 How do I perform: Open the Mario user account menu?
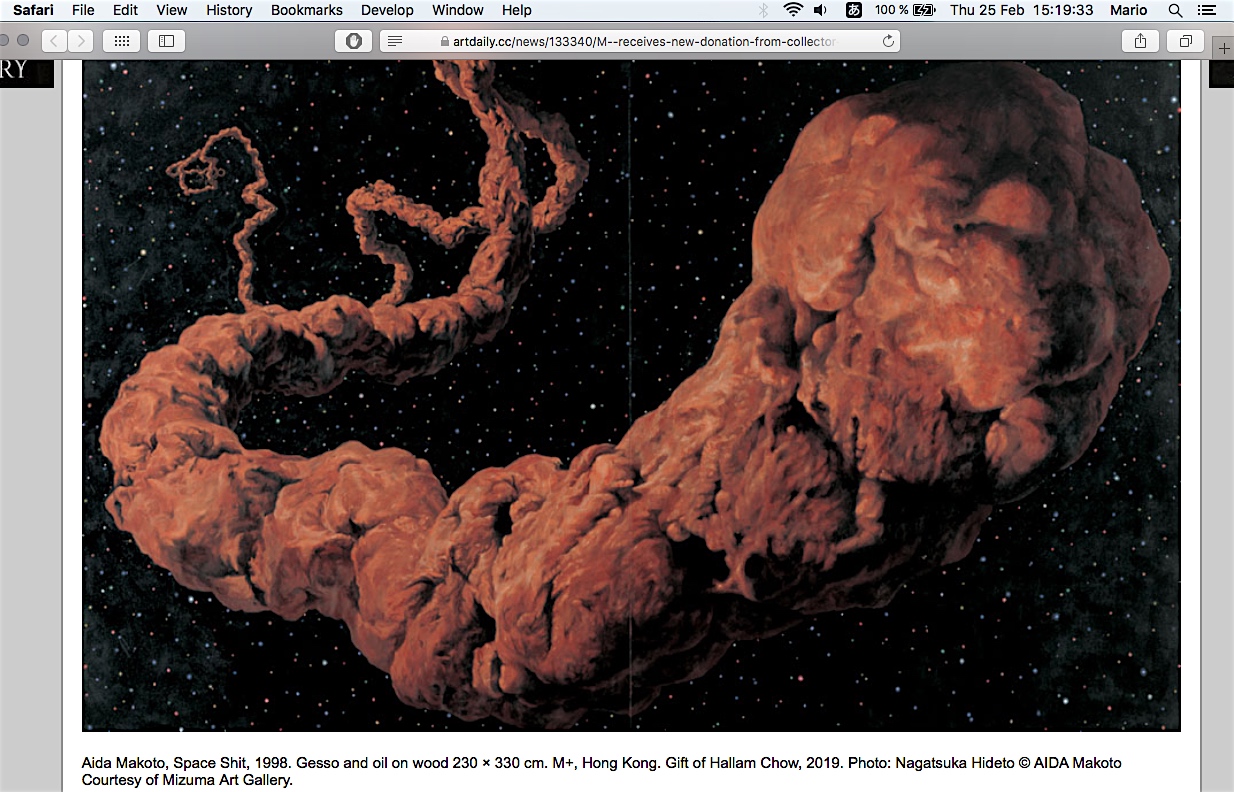[x=1128, y=10]
